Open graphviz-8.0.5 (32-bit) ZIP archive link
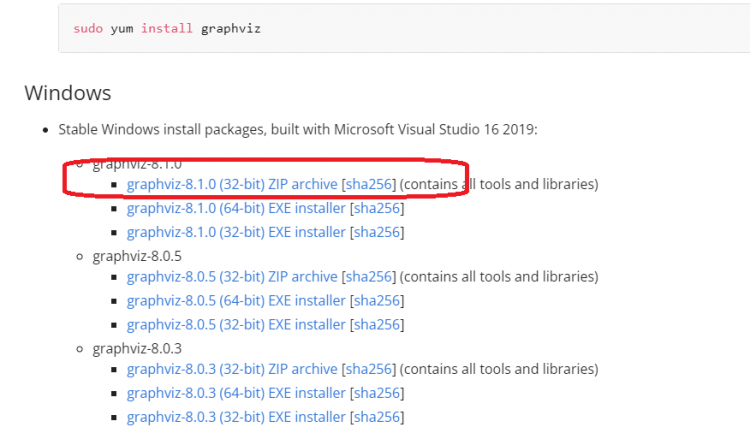The image size is (750, 433). [x=232, y=277]
